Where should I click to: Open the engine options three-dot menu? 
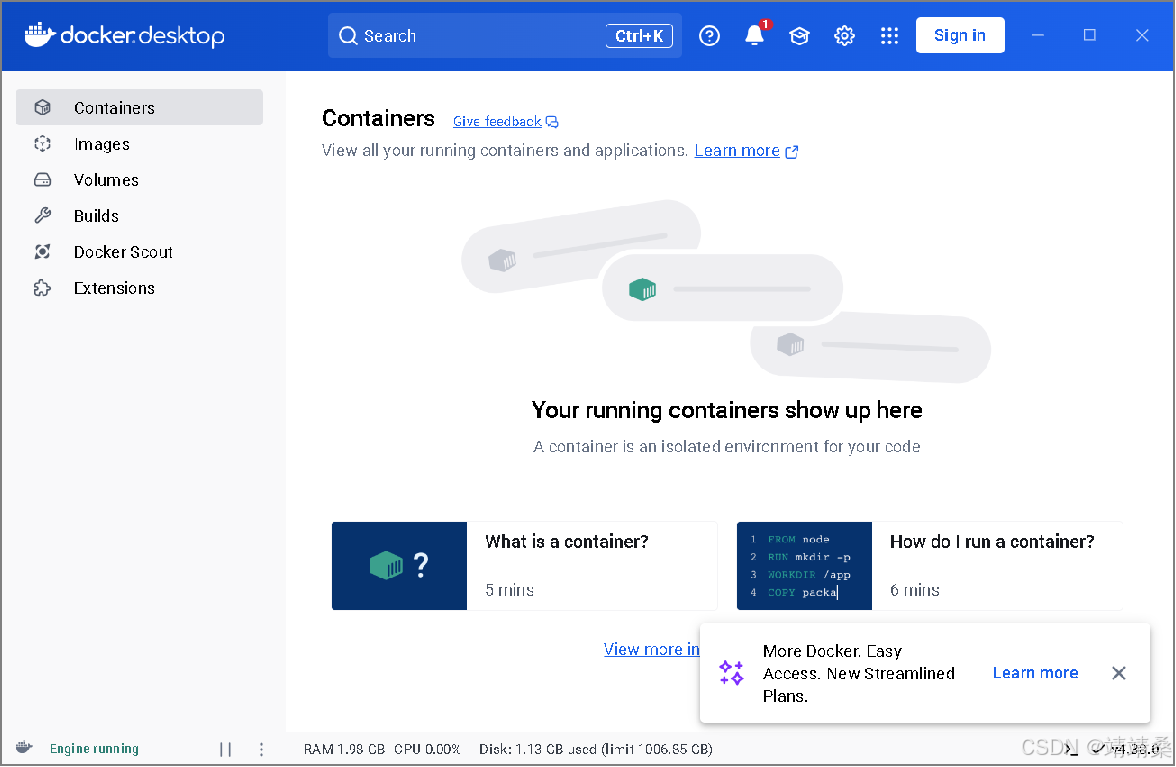pyautogui.click(x=261, y=749)
